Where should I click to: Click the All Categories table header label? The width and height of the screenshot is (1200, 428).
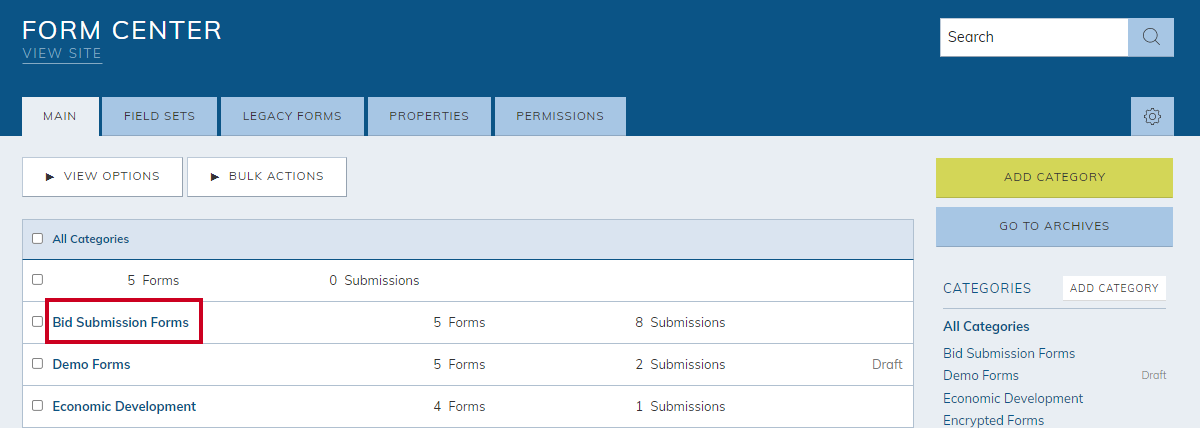click(x=90, y=239)
